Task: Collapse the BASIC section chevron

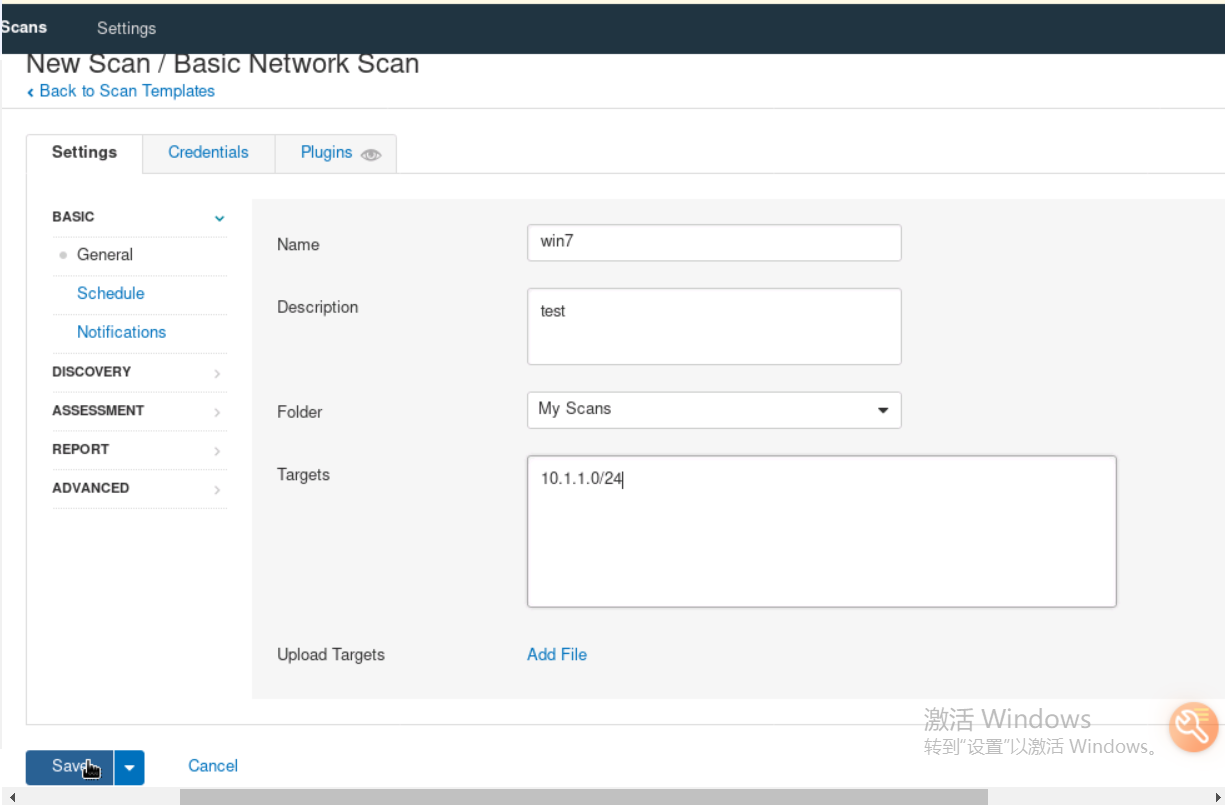Action: pos(219,218)
